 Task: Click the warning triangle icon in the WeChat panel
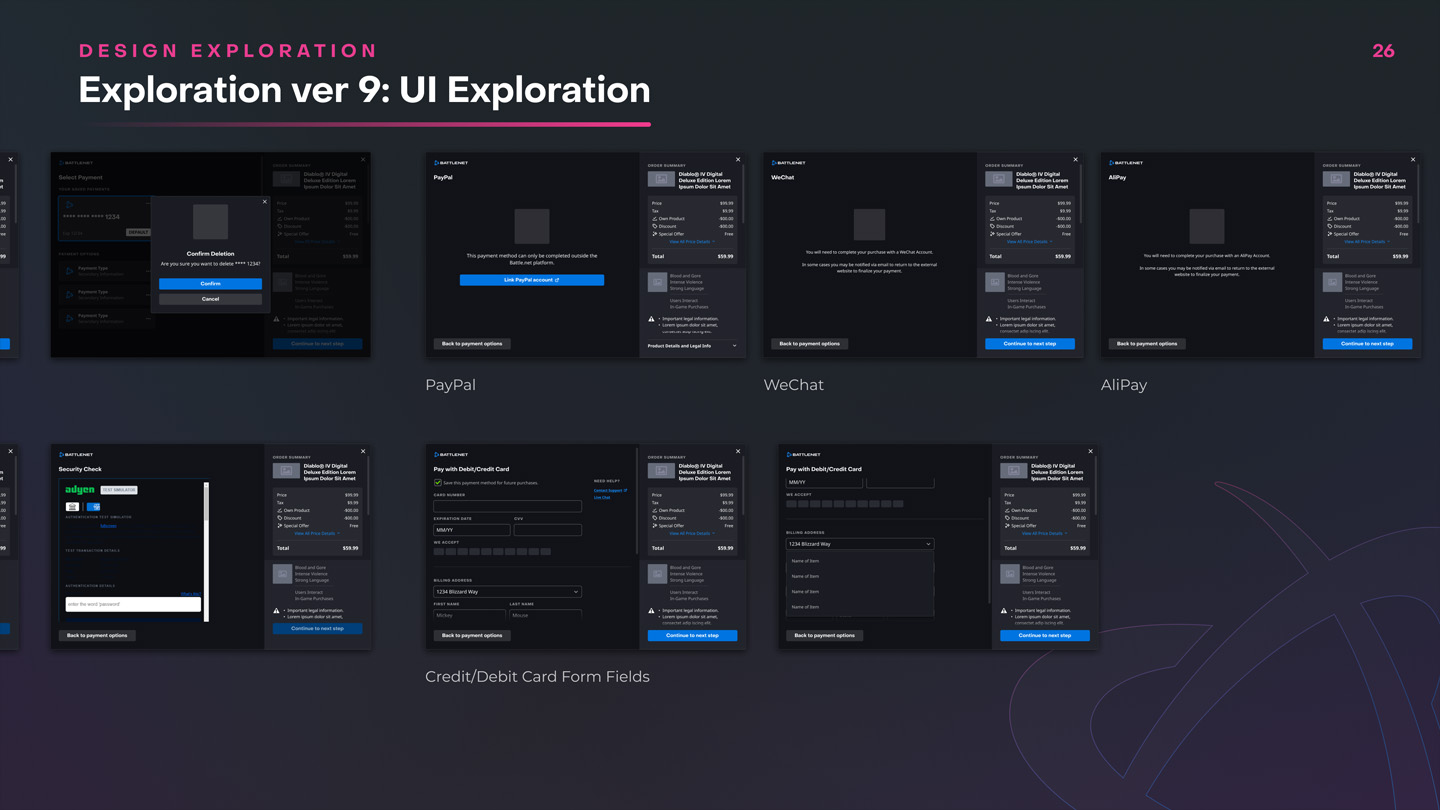click(989, 319)
